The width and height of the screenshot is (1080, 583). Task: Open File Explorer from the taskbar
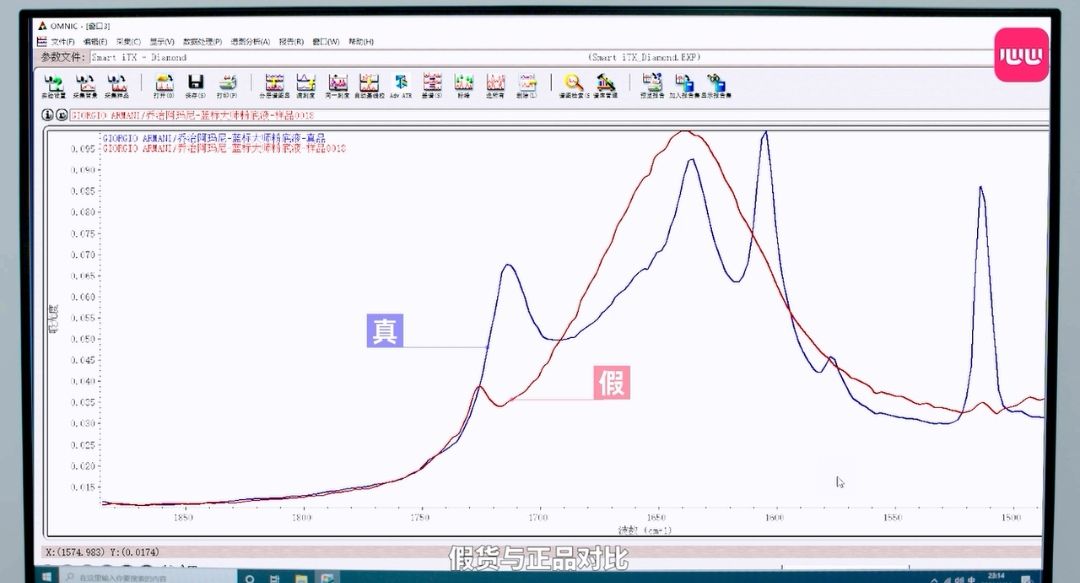[x=301, y=578]
